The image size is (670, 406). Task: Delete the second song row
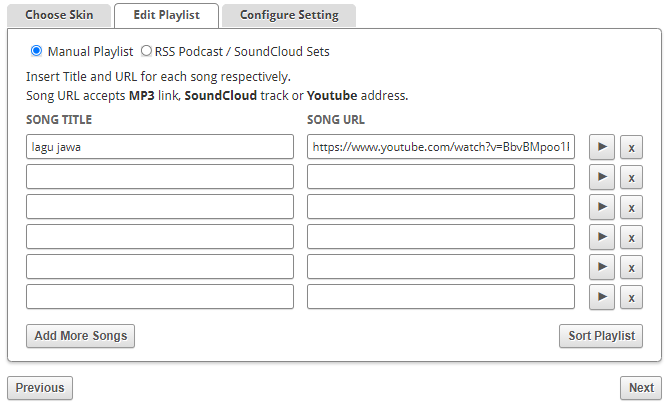point(631,177)
